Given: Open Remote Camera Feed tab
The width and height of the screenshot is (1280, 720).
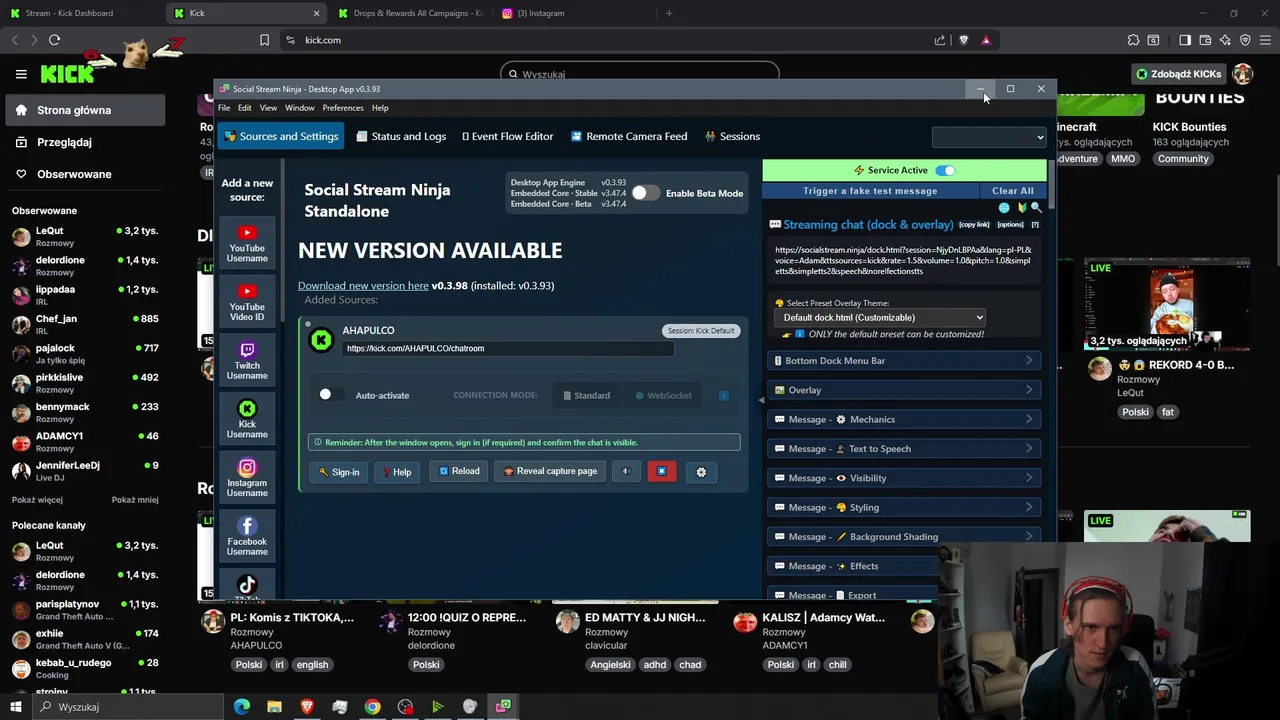Looking at the screenshot, I should click(629, 136).
